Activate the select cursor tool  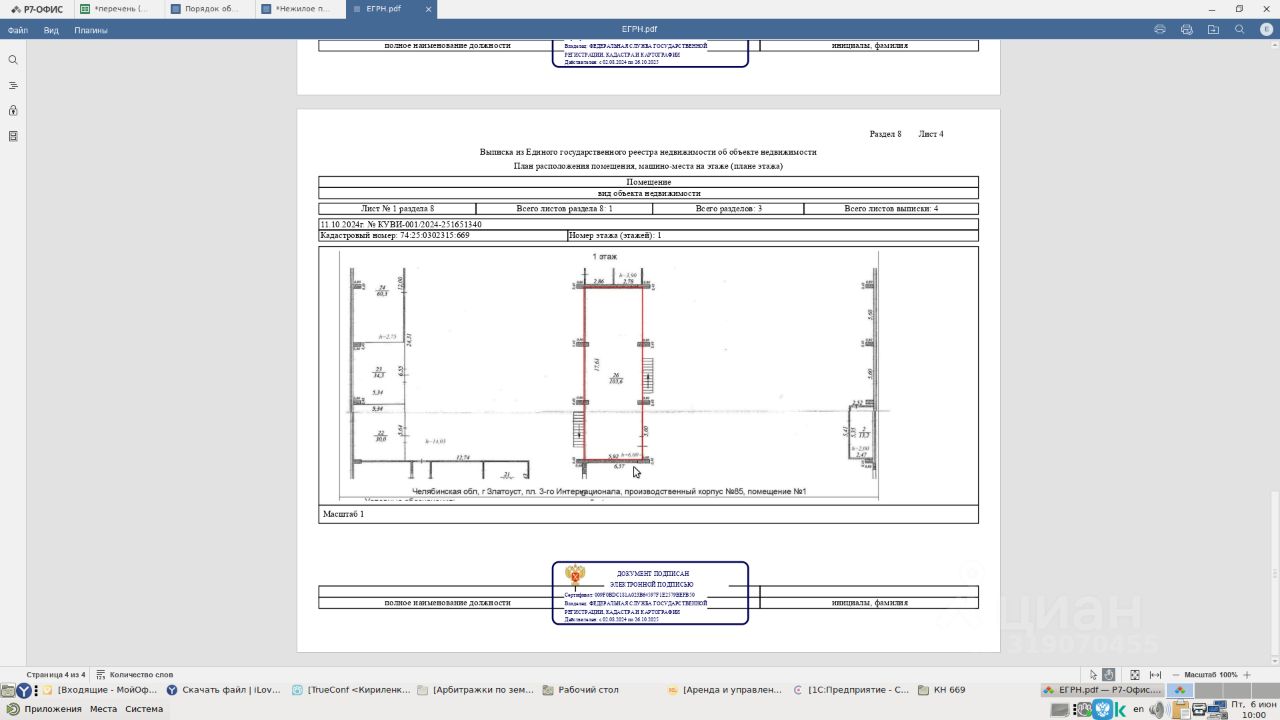click(x=1093, y=675)
